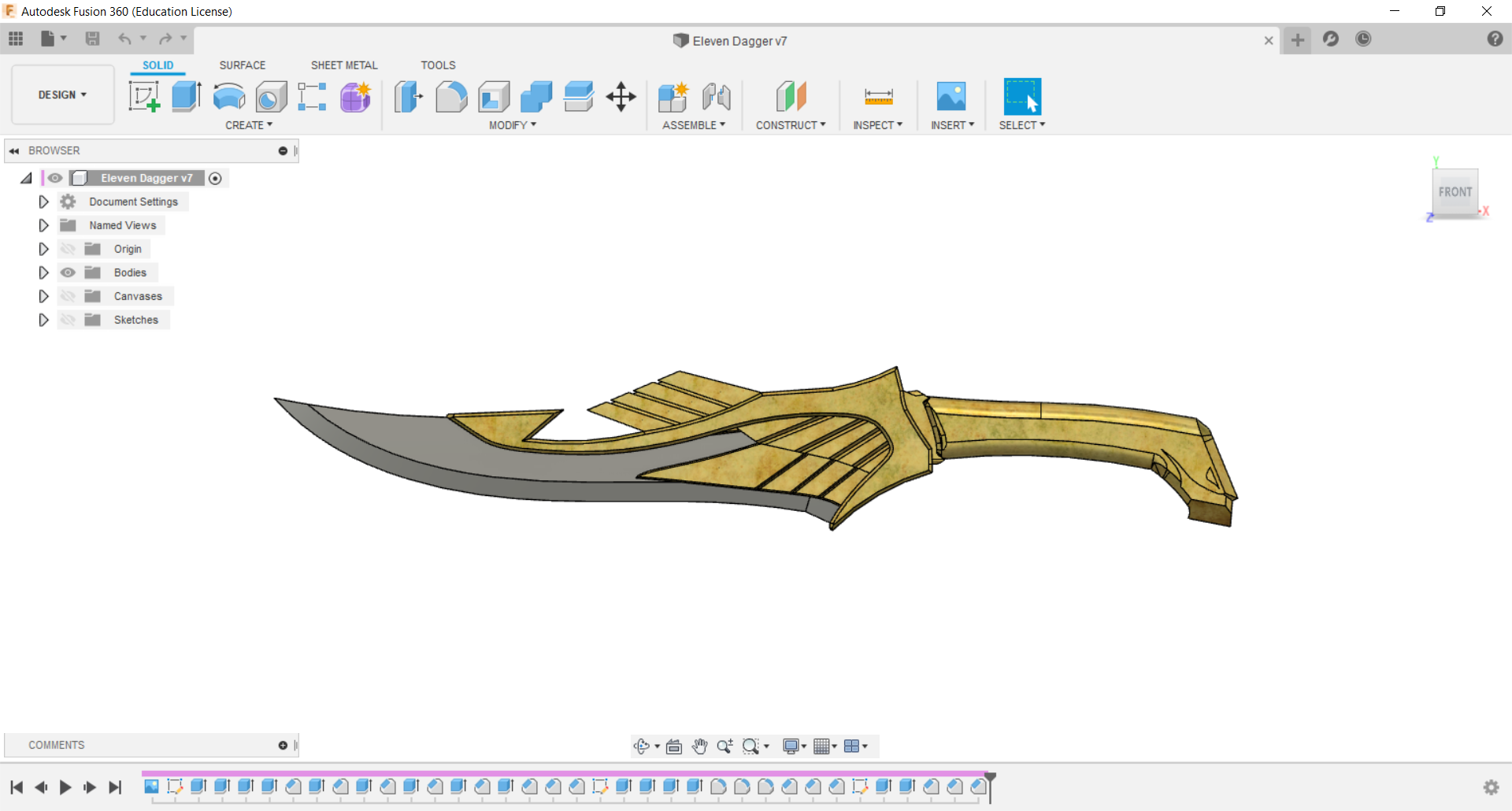The image size is (1512, 811).
Task: Select the Offset Face tool
Action: point(579,97)
